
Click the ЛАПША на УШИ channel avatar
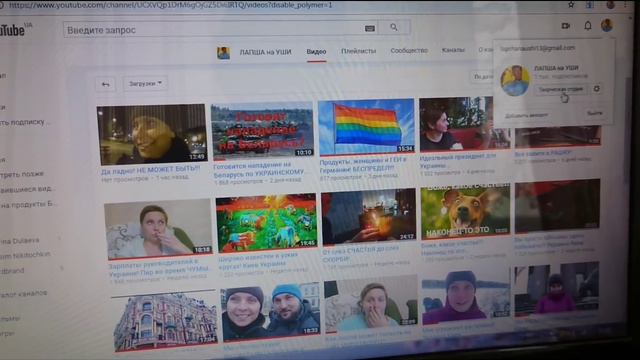(x=223, y=53)
